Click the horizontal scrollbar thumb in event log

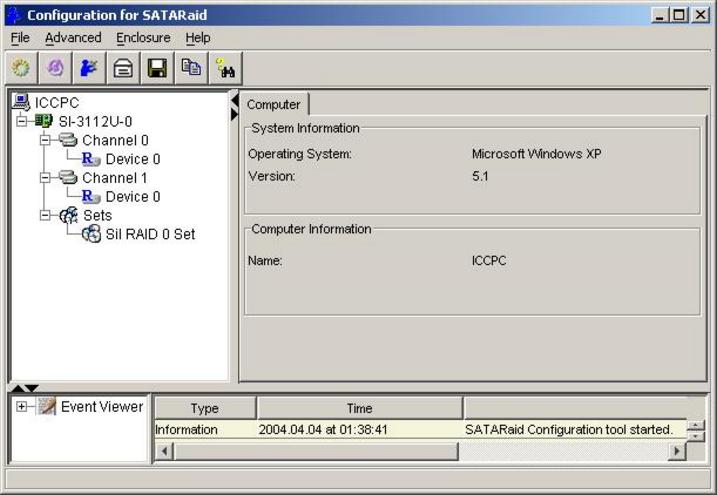[x=316, y=452]
